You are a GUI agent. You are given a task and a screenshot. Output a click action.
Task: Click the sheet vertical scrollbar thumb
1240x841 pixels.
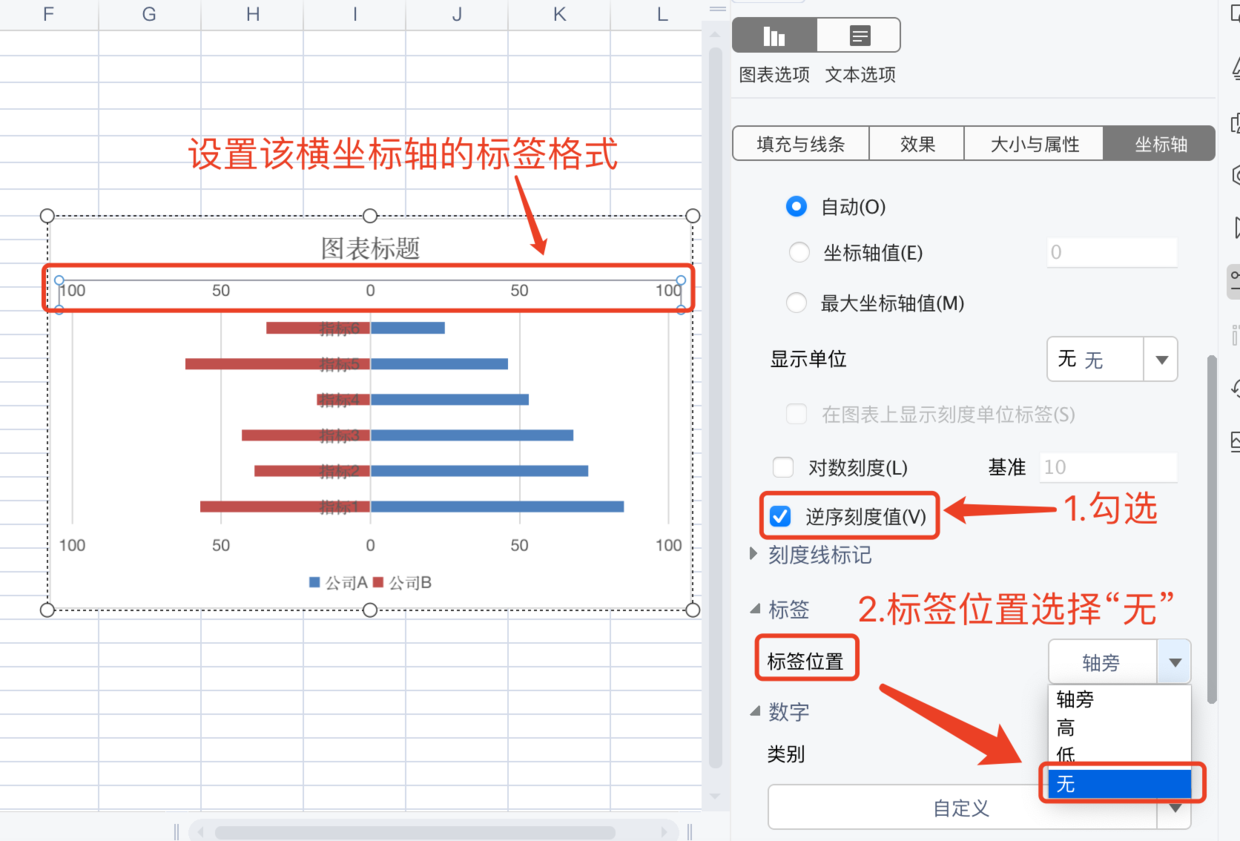(x=715, y=406)
